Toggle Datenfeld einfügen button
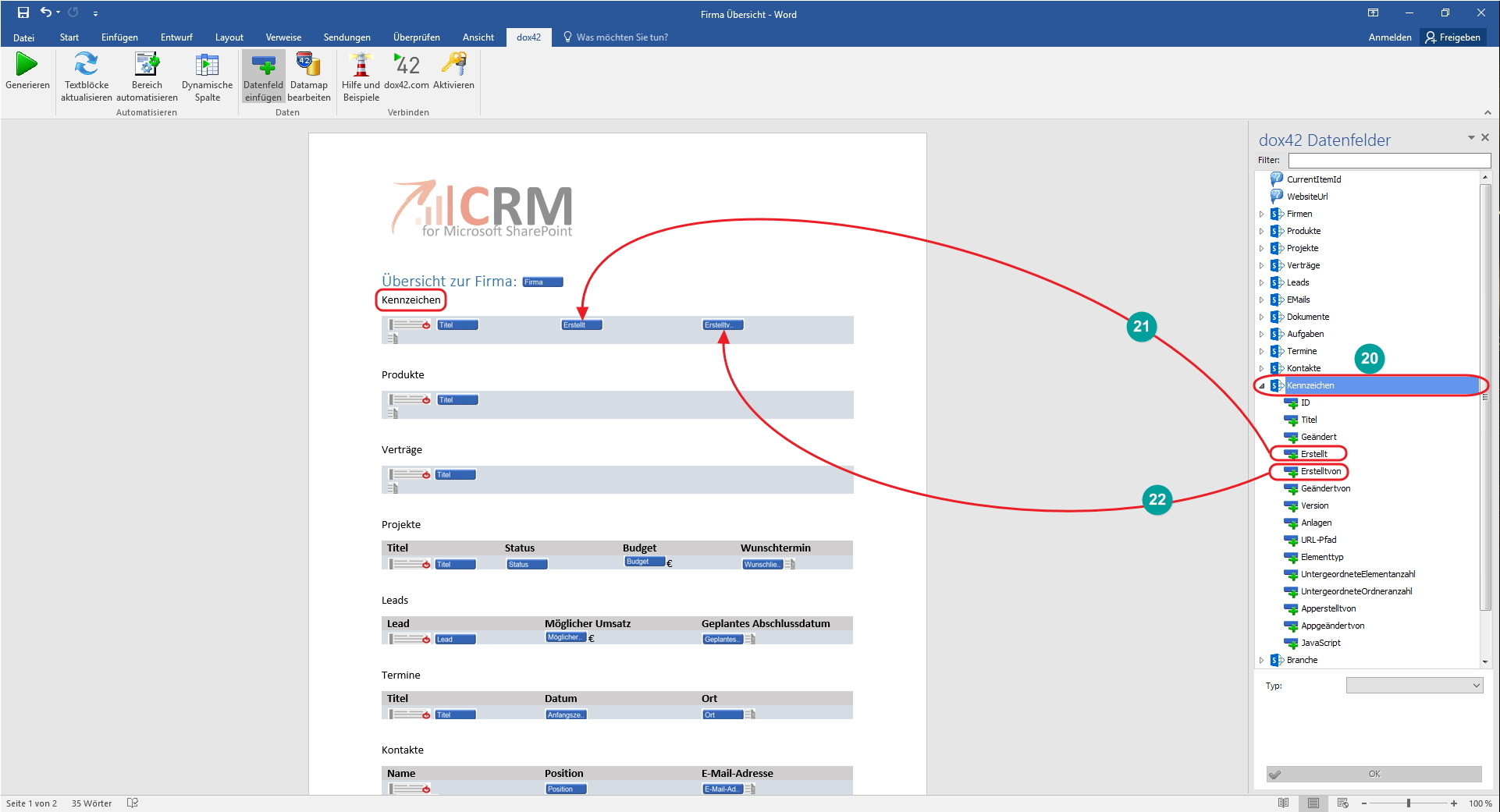 coord(263,76)
